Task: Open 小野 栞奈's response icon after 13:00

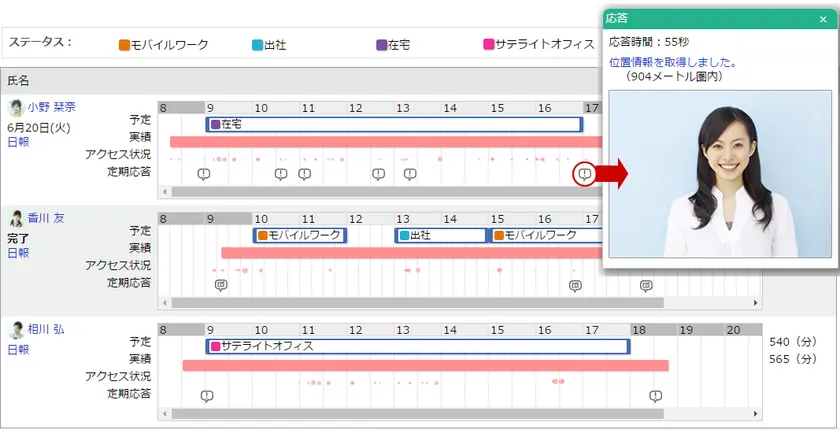Action: [410, 174]
